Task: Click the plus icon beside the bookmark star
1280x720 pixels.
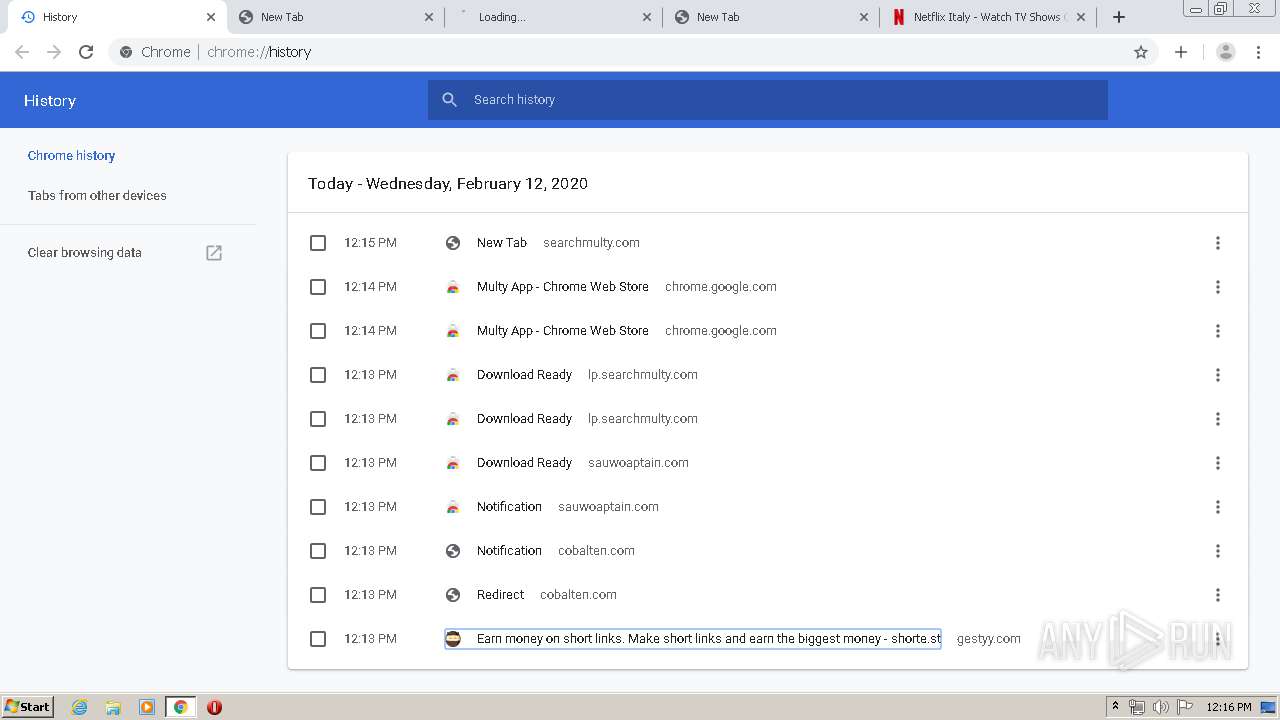Action: click(x=1181, y=52)
